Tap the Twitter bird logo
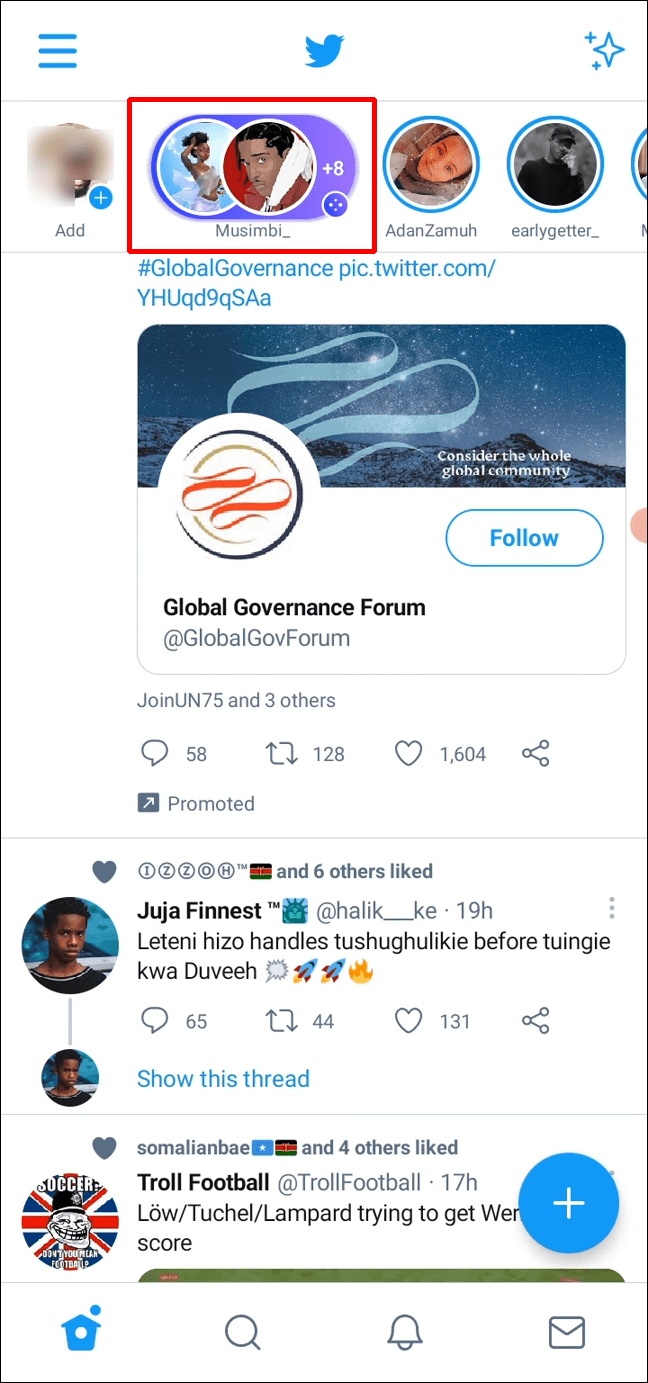This screenshot has height=1383, width=648. coord(324,50)
